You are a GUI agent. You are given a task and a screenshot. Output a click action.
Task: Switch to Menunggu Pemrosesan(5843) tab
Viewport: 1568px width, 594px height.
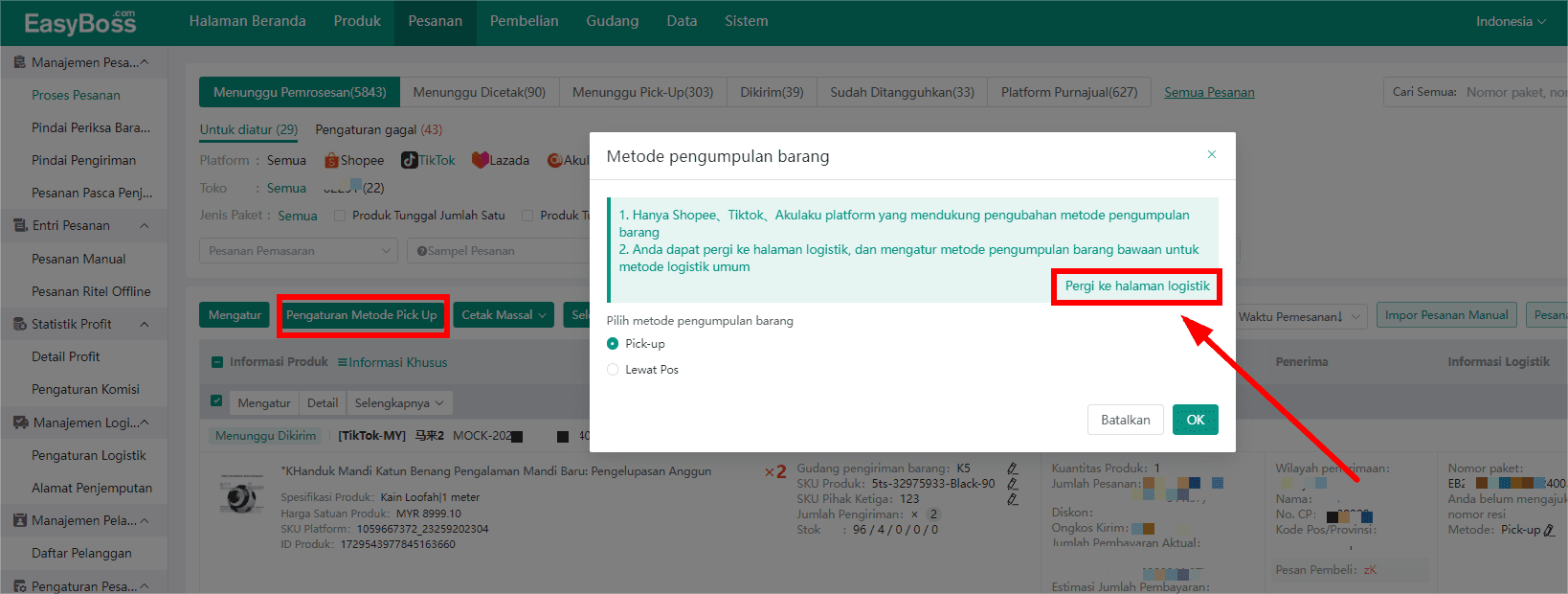point(300,92)
